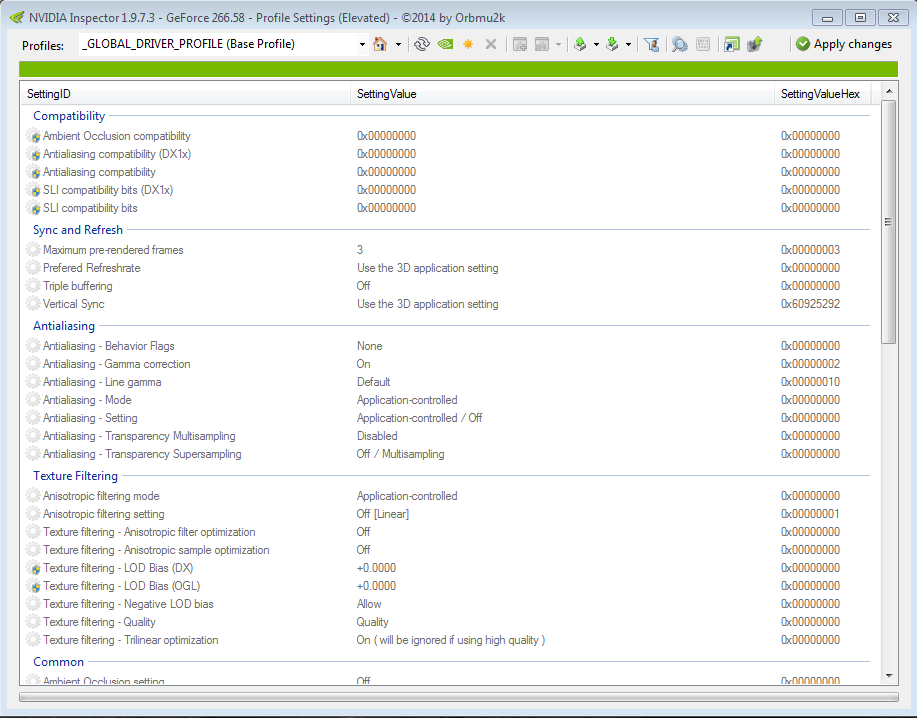Click the value 3 for Maximum pre-rendered frames
The width and height of the screenshot is (917, 718).
coord(360,250)
